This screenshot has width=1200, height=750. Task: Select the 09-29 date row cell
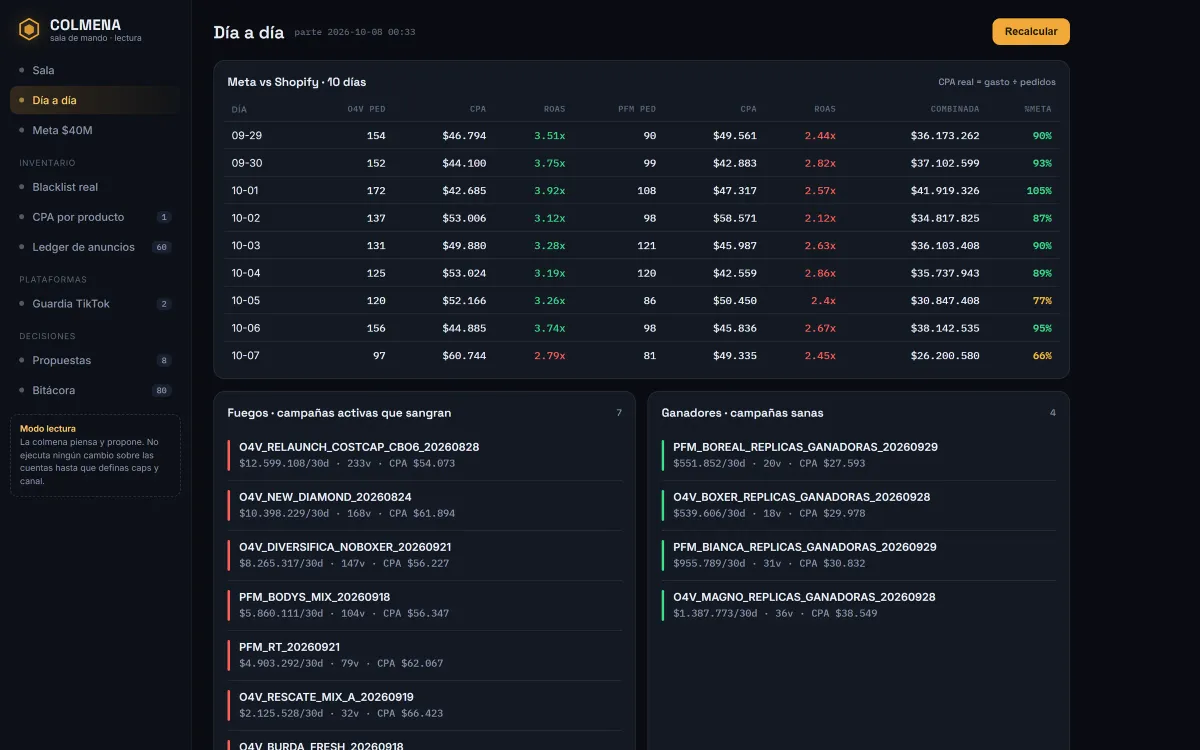[247, 136]
